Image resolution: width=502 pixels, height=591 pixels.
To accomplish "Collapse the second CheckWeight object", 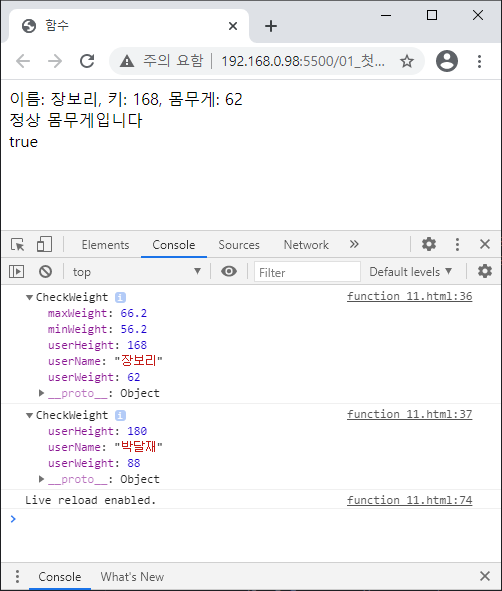I will (29, 415).
